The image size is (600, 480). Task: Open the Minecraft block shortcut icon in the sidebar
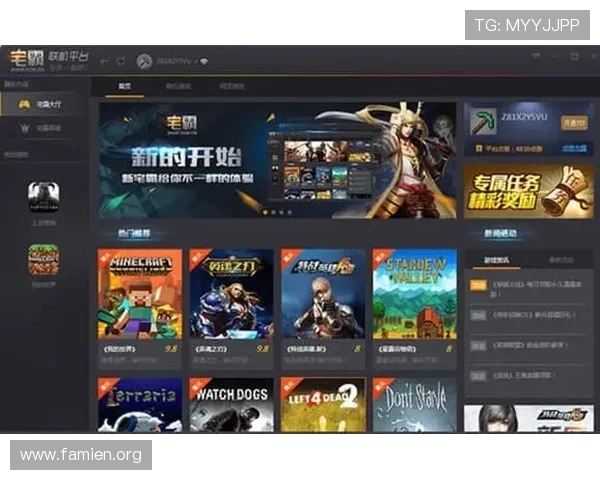43,261
